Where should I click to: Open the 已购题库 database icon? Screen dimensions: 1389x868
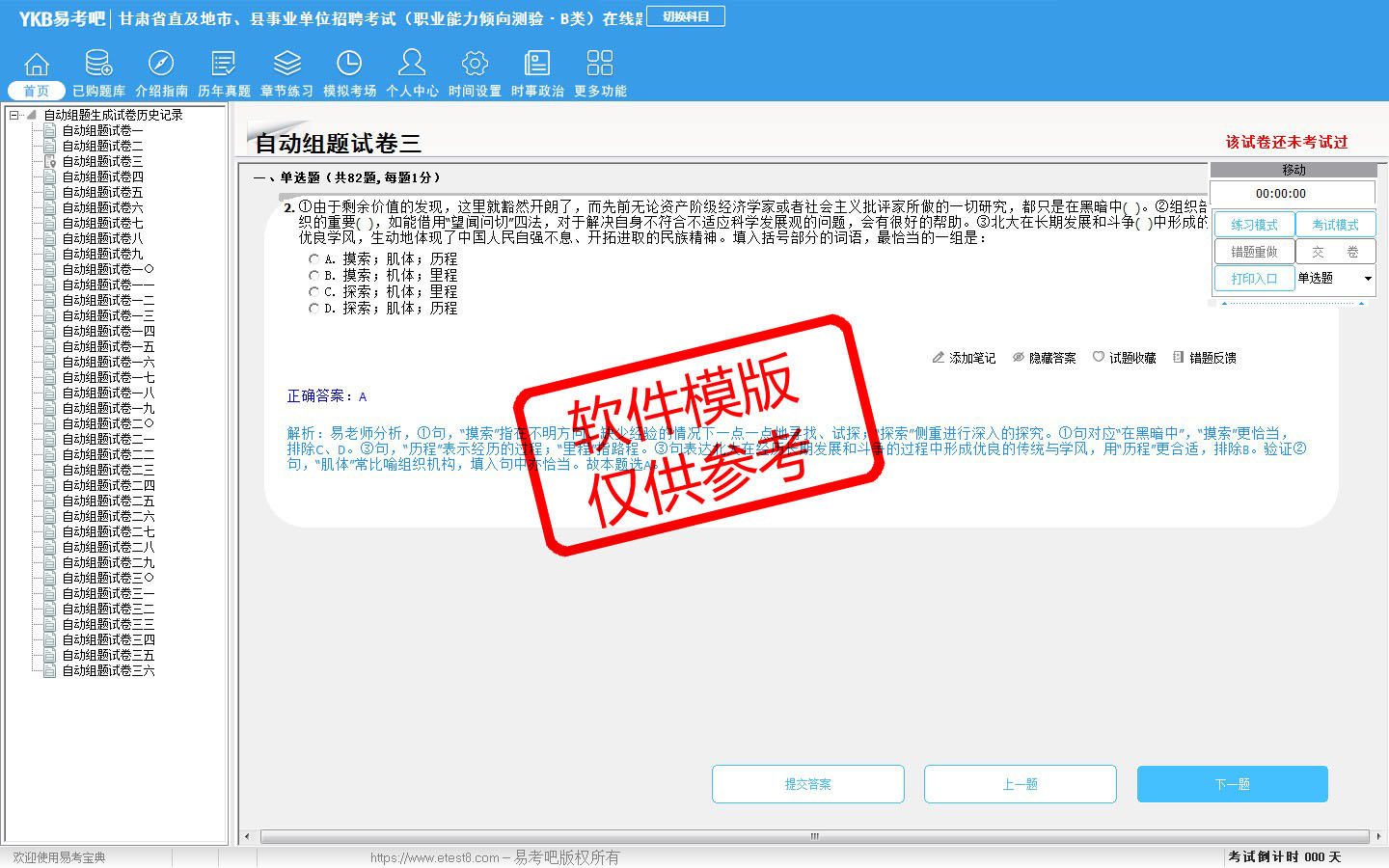(98, 65)
